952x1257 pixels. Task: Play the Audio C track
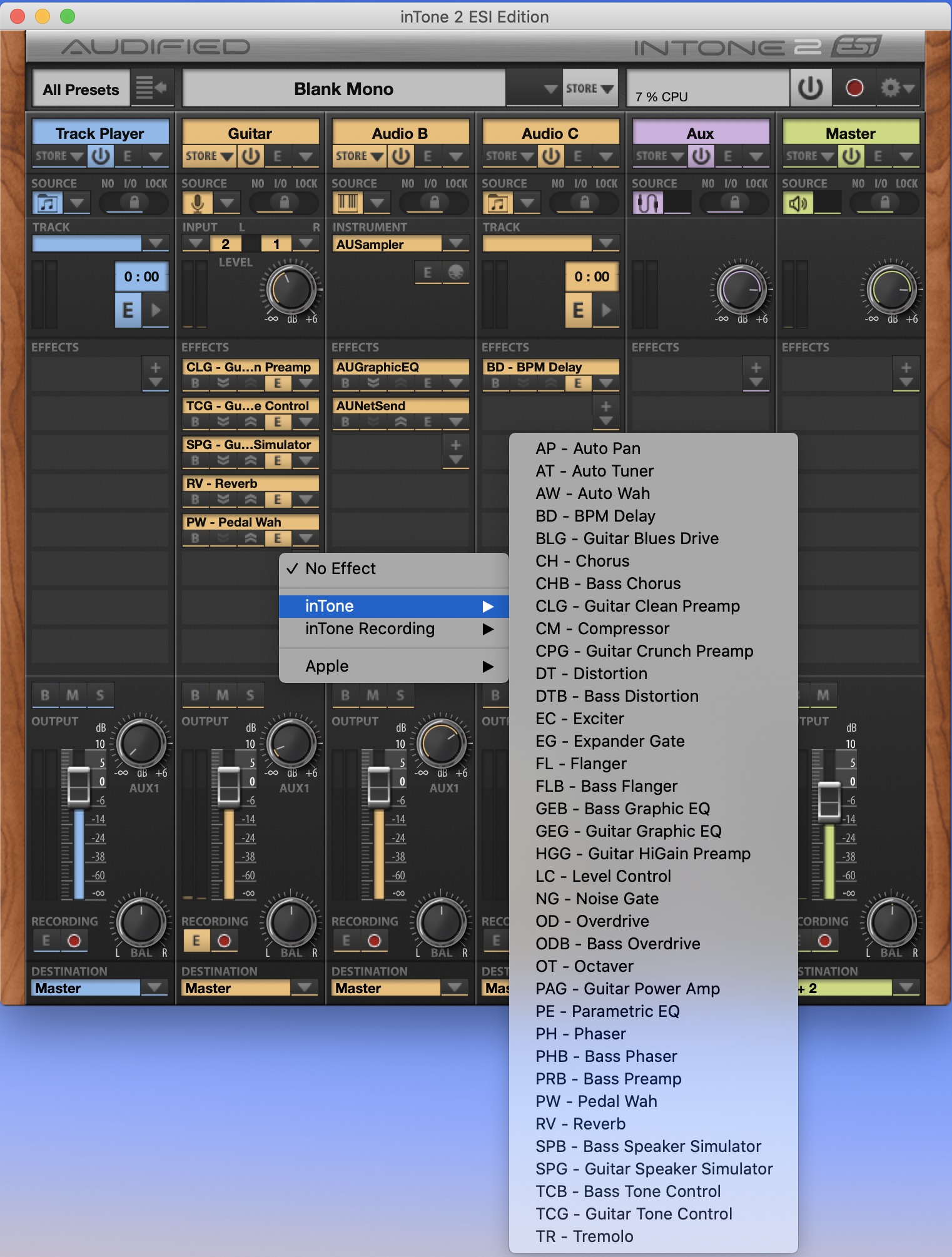(606, 310)
